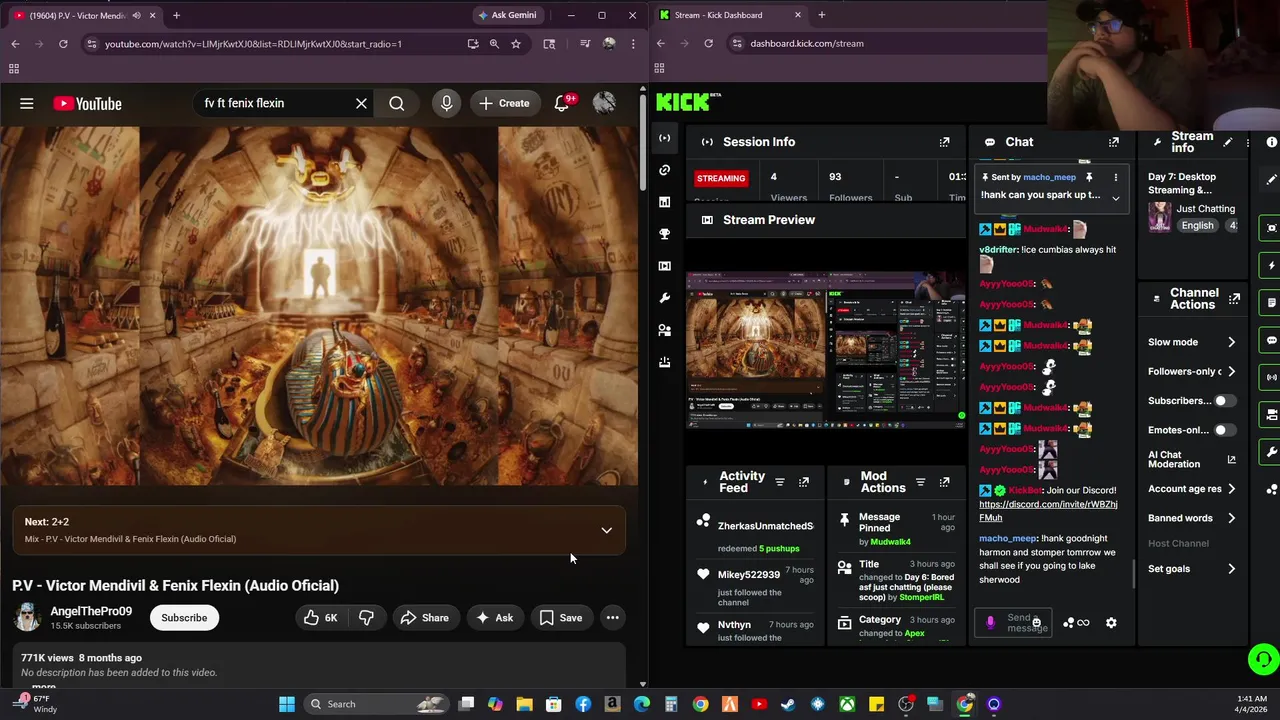Click the Ask button under video
1280x720 pixels.
pyautogui.click(x=494, y=618)
